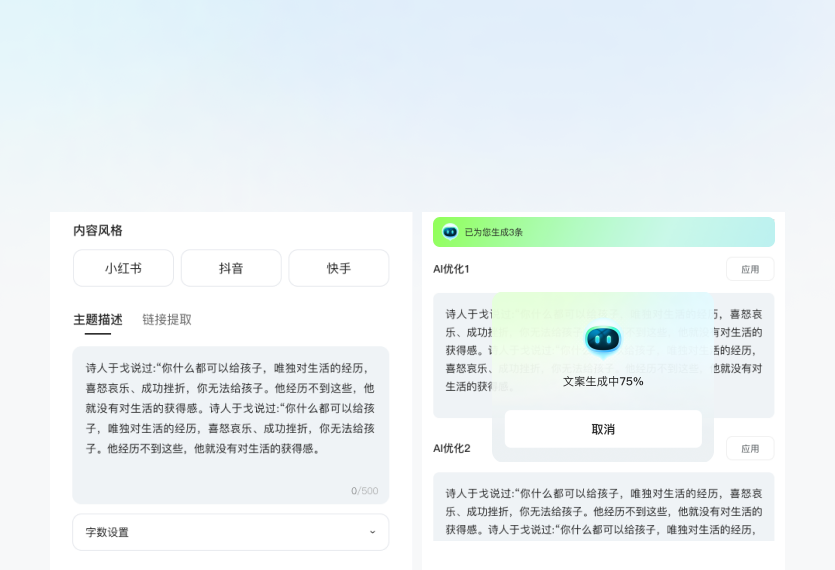Focus the theme description text area

coord(231,425)
